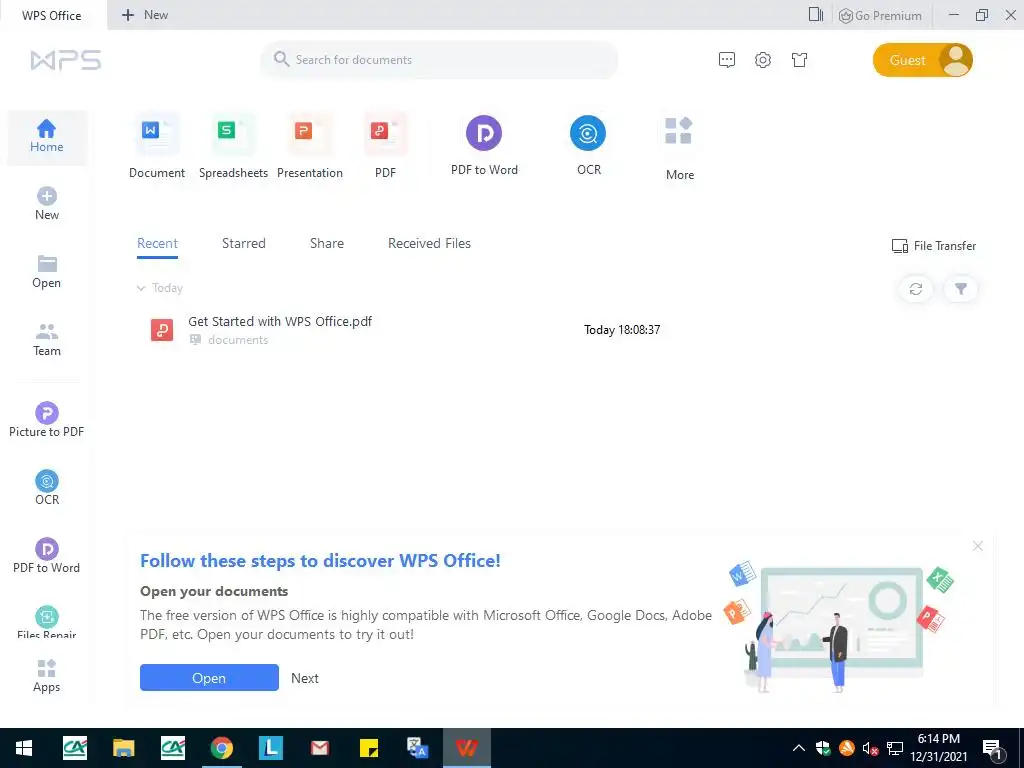Image resolution: width=1024 pixels, height=768 pixels.
Task: Sign in via Guest account button
Action: pyautogui.click(x=923, y=60)
